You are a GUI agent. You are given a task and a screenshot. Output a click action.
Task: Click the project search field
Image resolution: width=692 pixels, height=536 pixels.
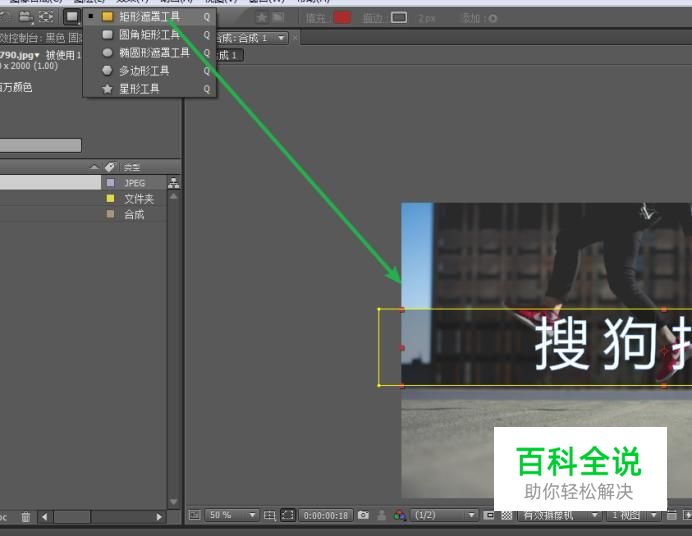40,145
